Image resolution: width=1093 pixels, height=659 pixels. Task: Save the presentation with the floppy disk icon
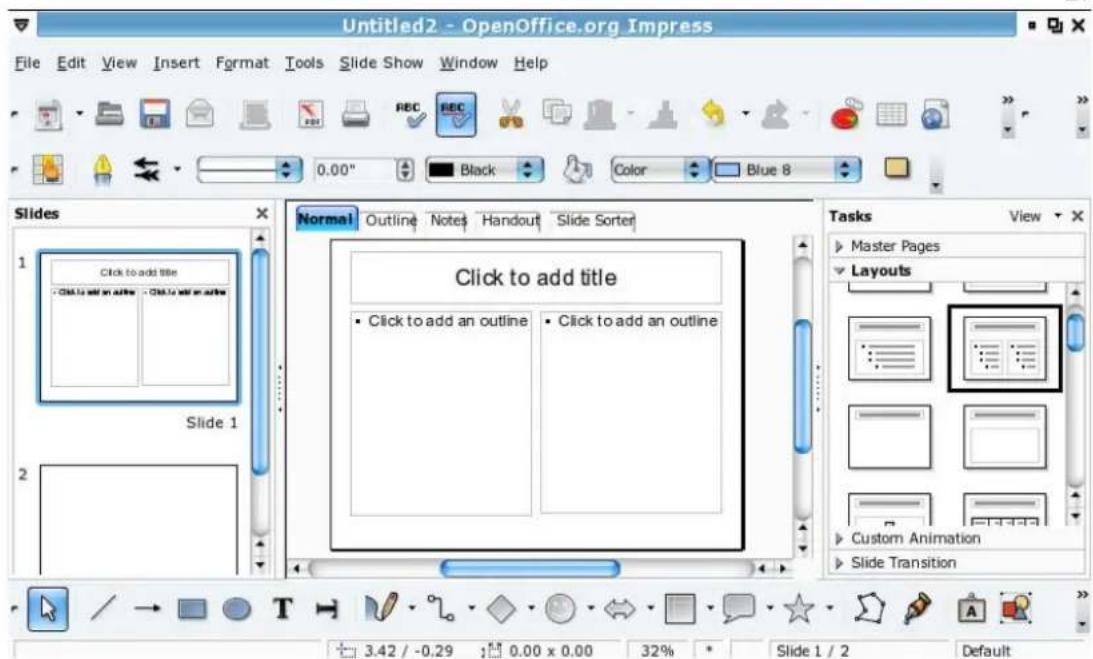tap(155, 114)
